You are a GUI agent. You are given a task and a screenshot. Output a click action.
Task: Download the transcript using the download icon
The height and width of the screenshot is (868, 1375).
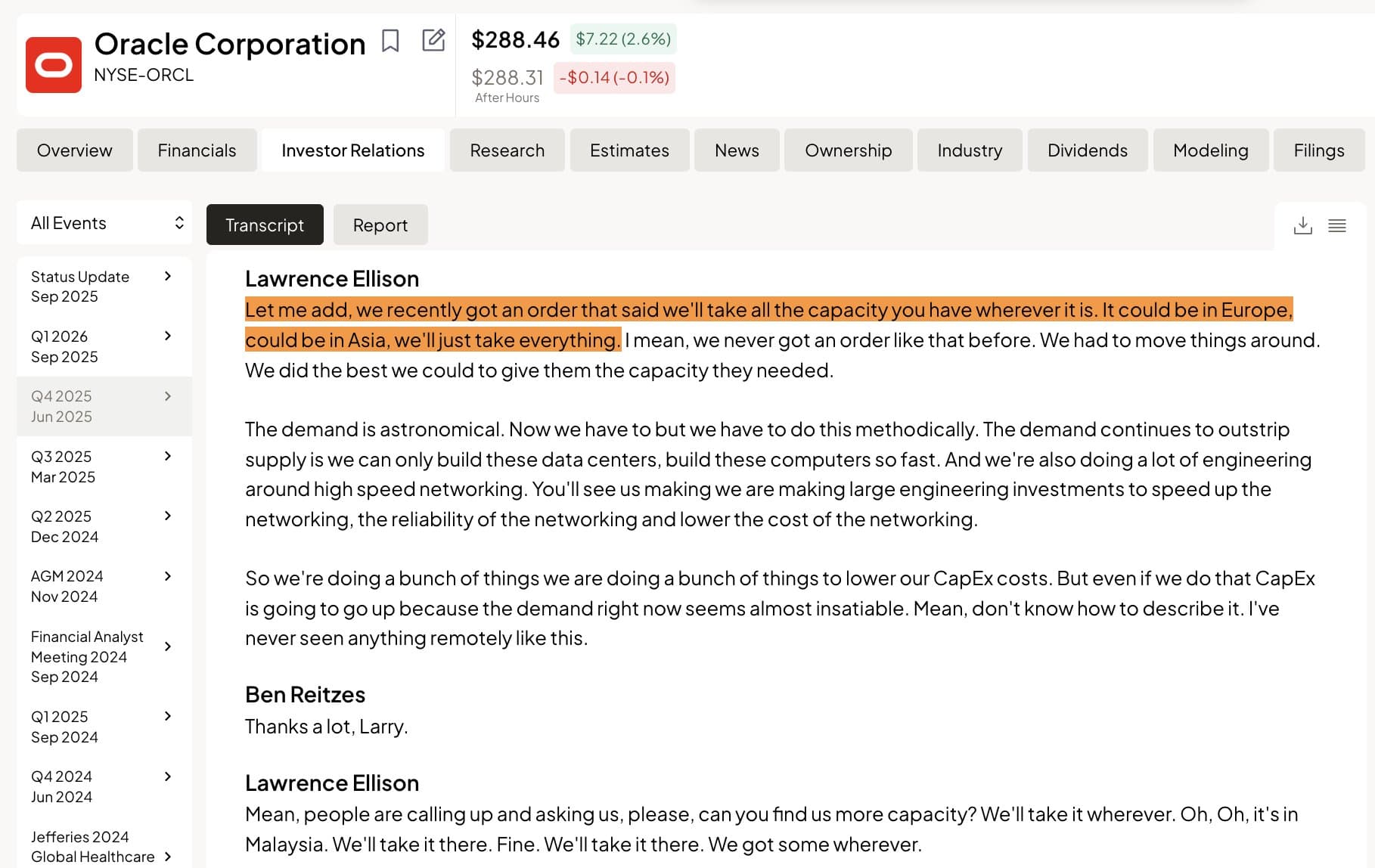pos(1302,225)
